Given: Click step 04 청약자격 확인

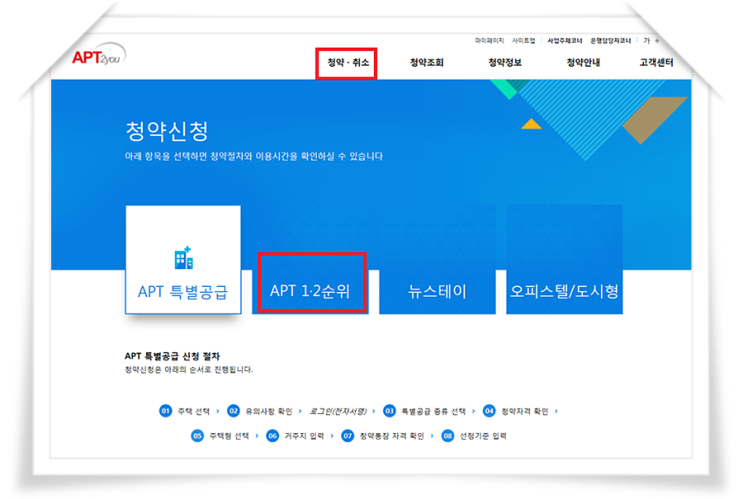Looking at the screenshot, I should coord(516,411).
